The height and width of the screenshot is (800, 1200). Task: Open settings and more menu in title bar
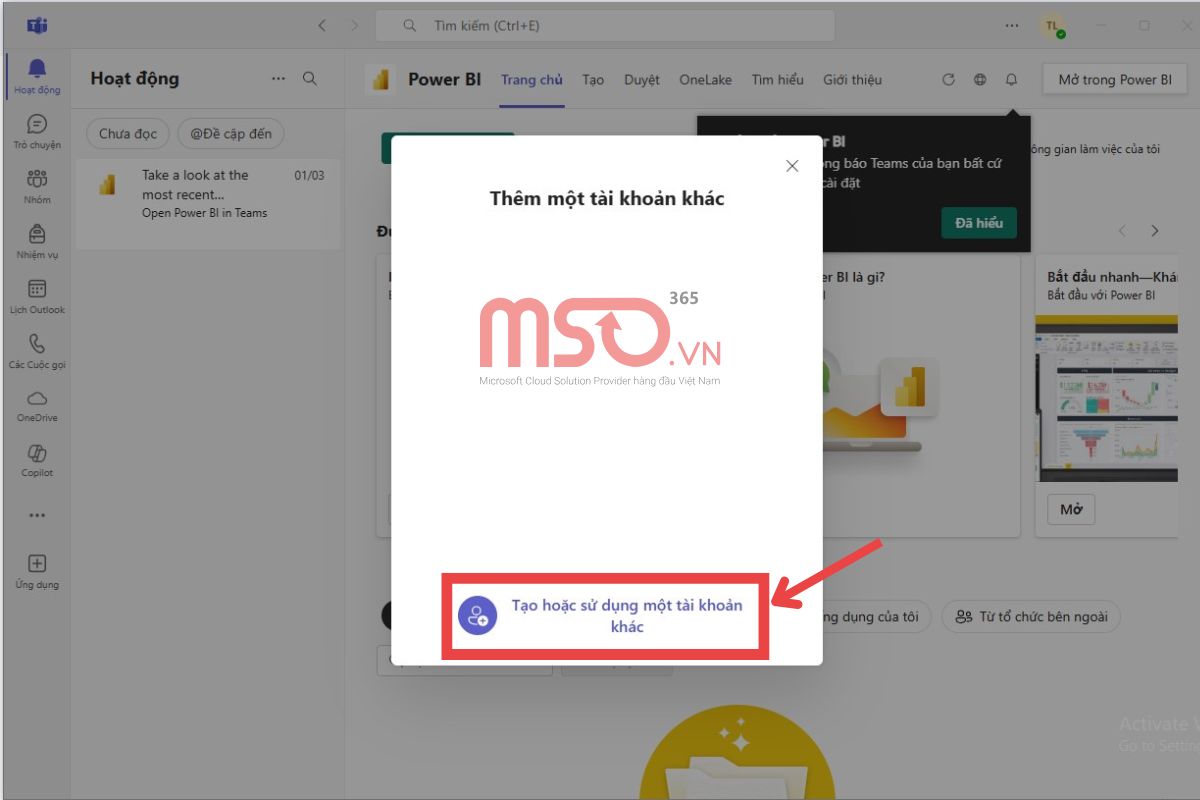[x=1014, y=26]
